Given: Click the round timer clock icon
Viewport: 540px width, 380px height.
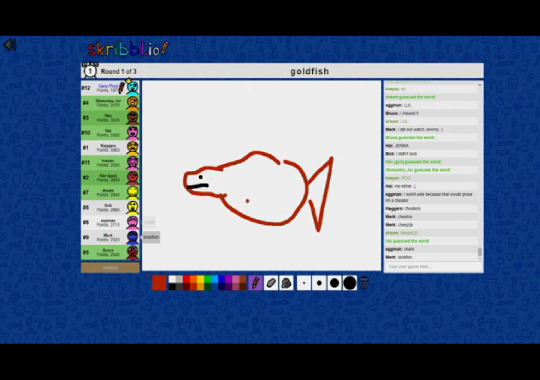Looking at the screenshot, I should pyautogui.click(x=90, y=71).
